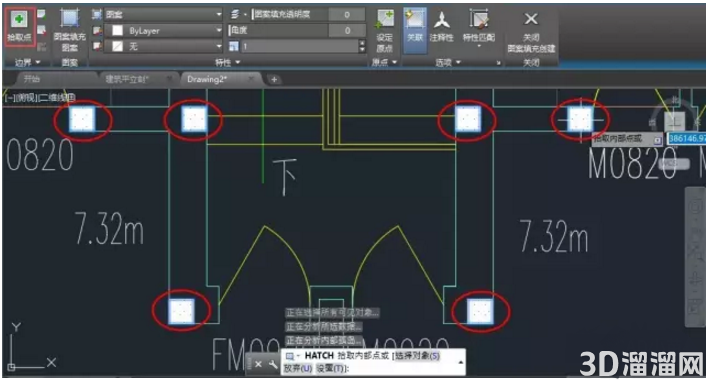The height and width of the screenshot is (380, 708).
Task: Decrease the hatch scale with down arrow
Action: point(362,49)
